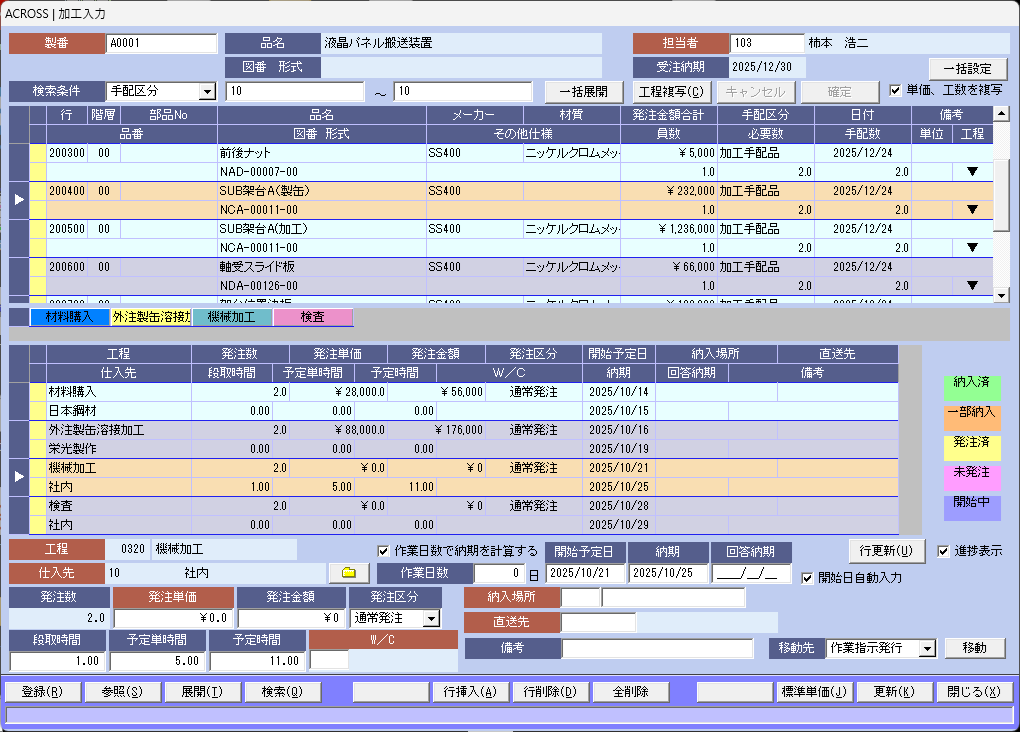Click the ▼ arrow in the 軸受スライド板 row
Viewport: 1020px width, 732px height.
971,286
